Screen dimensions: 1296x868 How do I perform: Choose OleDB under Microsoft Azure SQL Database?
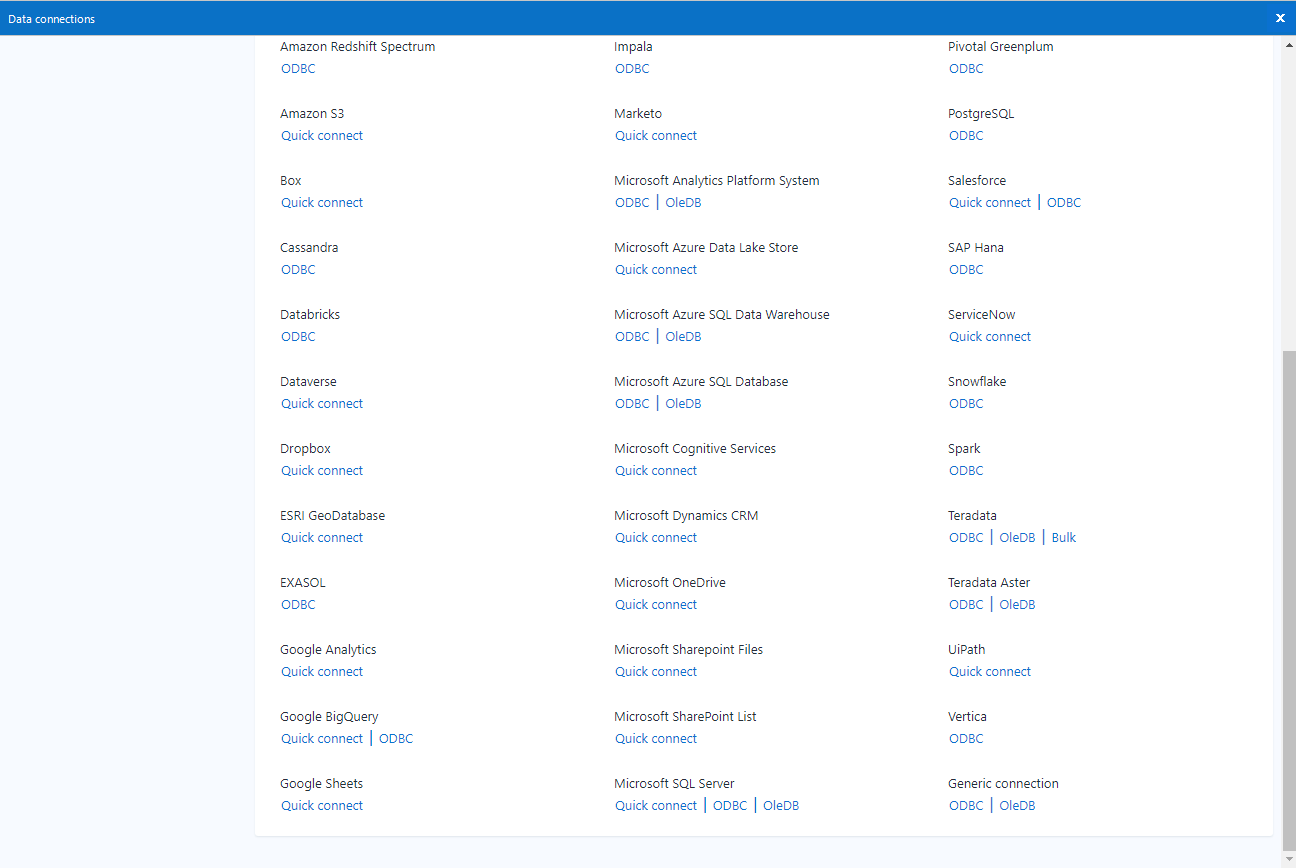[x=683, y=403]
